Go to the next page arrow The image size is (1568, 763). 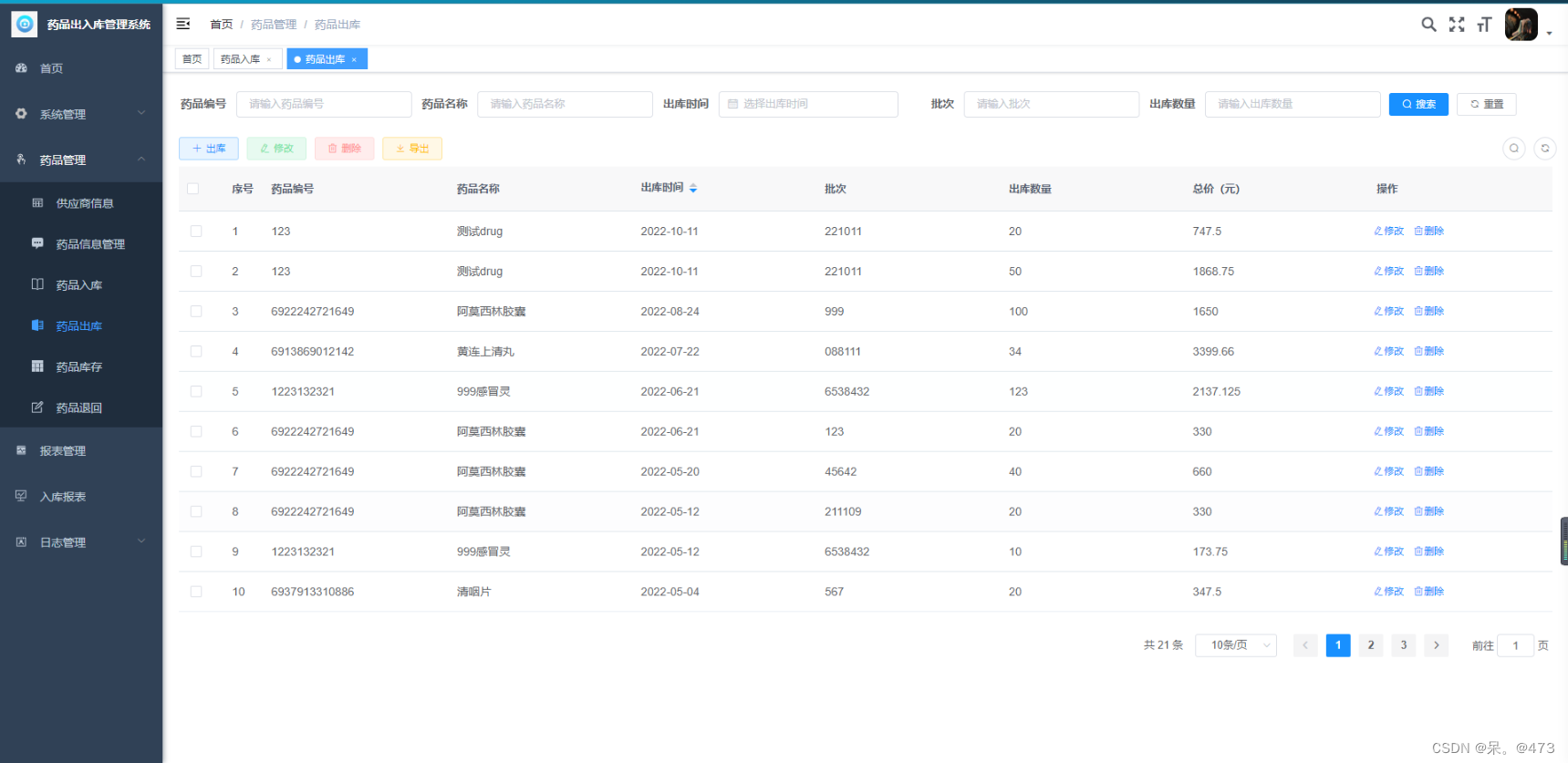[1437, 645]
